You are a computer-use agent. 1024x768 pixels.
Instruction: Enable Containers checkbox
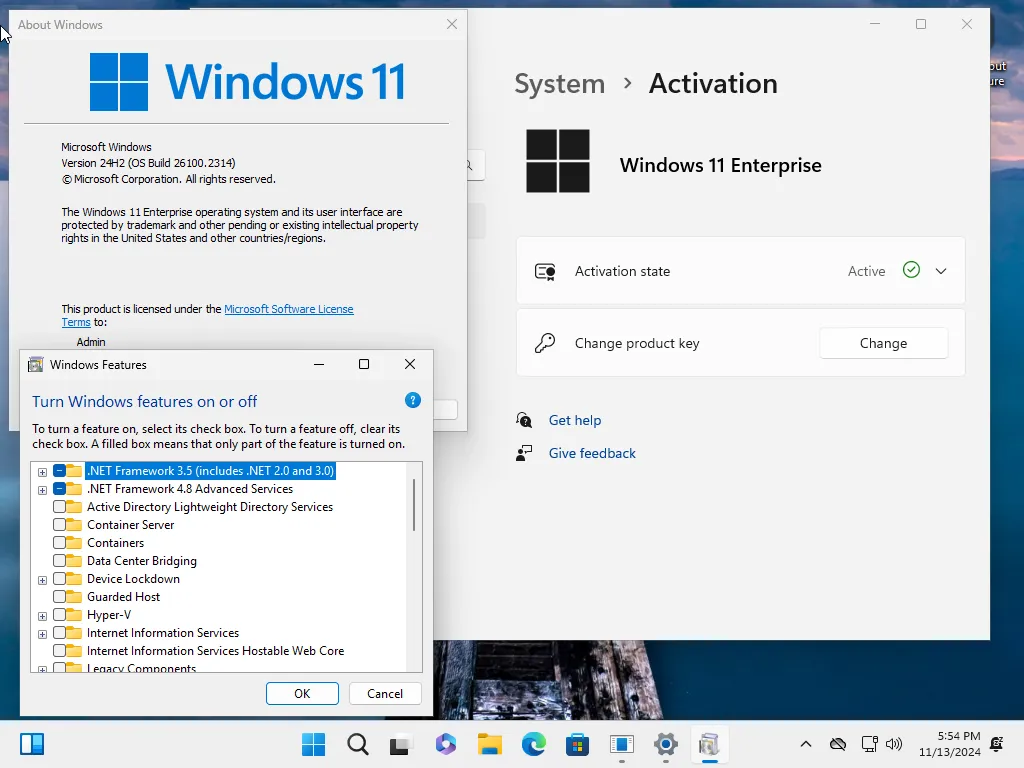(x=59, y=543)
